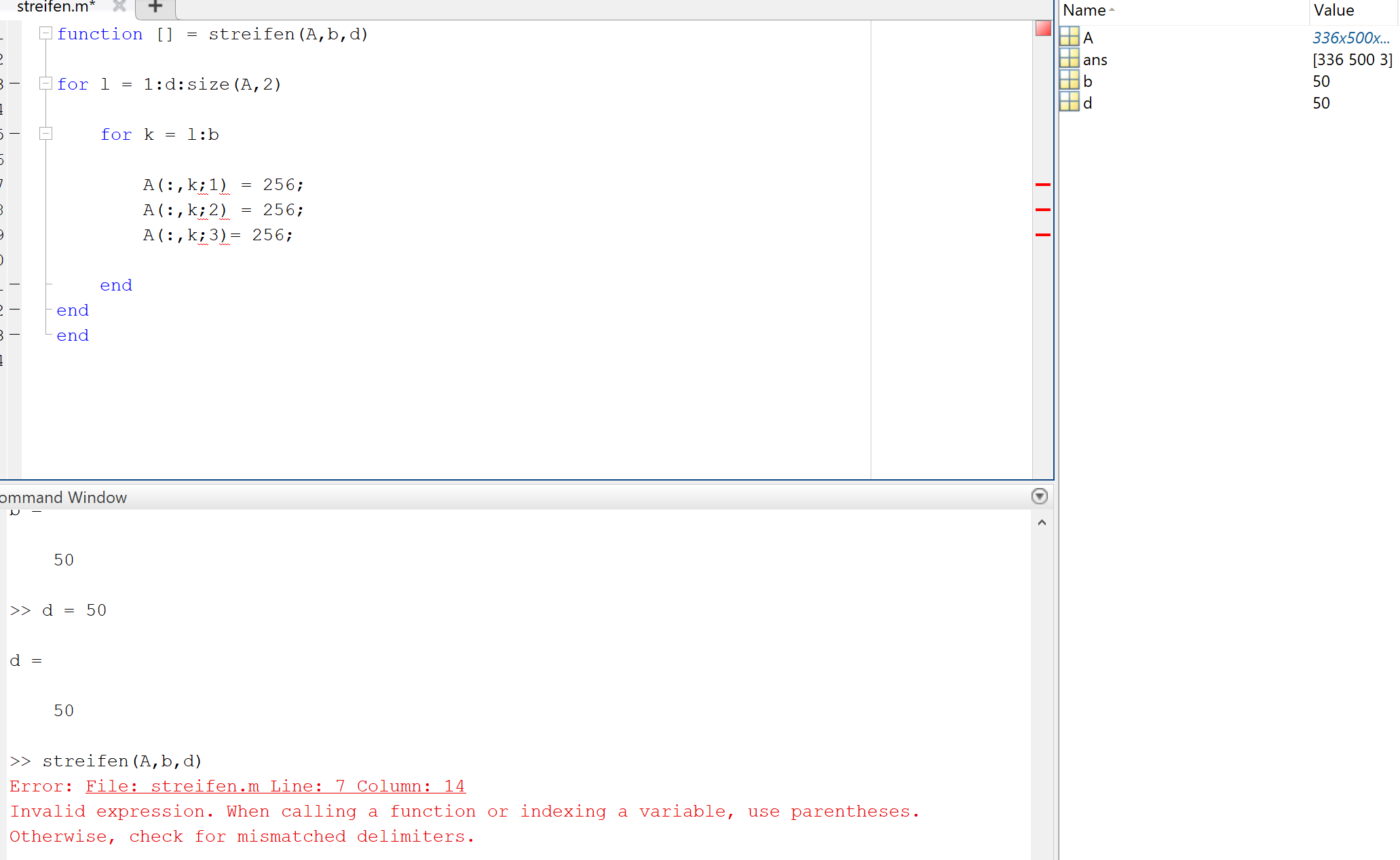The width and height of the screenshot is (1400, 860).
Task: Select the ans variable icon in workspace
Action: click(x=1070, y=59)
